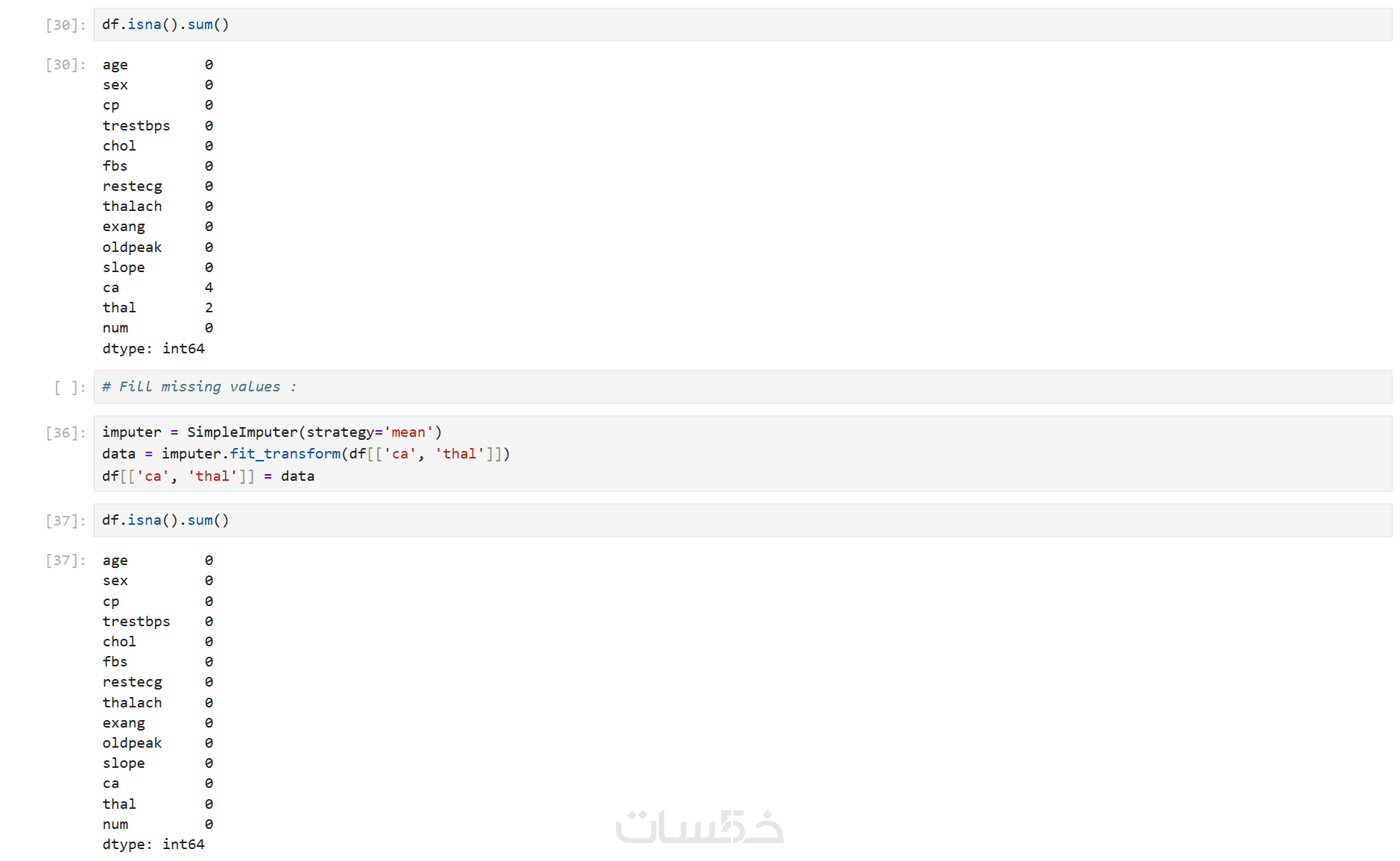Click the In [36] prompt label
Image resolution: width=1400 pixels, height=861 pixels.
[x=66, y=433]
